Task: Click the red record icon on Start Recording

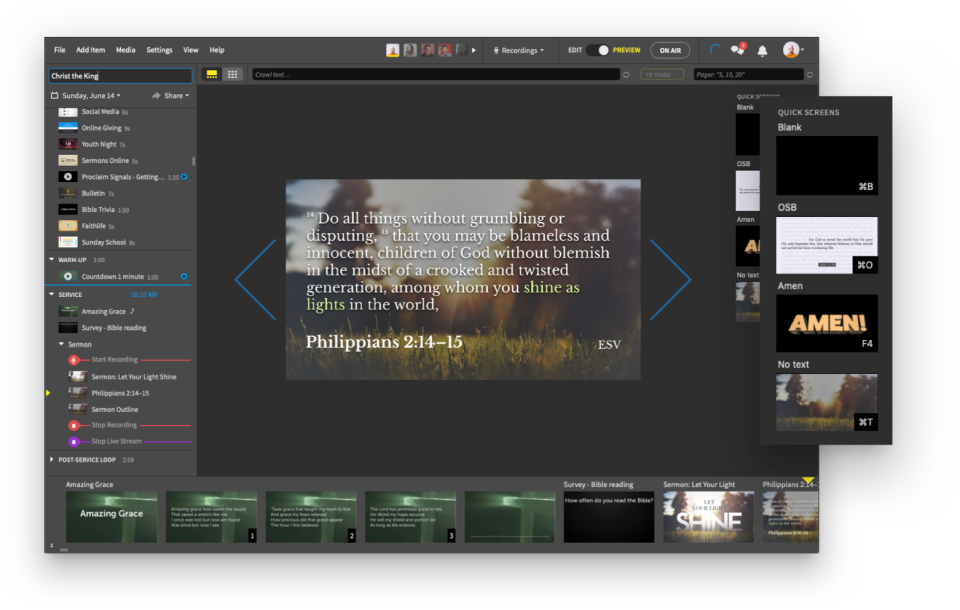Action: pyautogui.click(x=72, y=359)
